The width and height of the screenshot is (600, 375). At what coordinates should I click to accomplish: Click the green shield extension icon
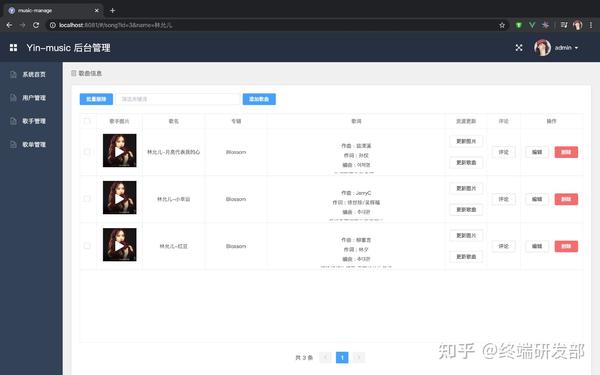click(x=518, y=25)
